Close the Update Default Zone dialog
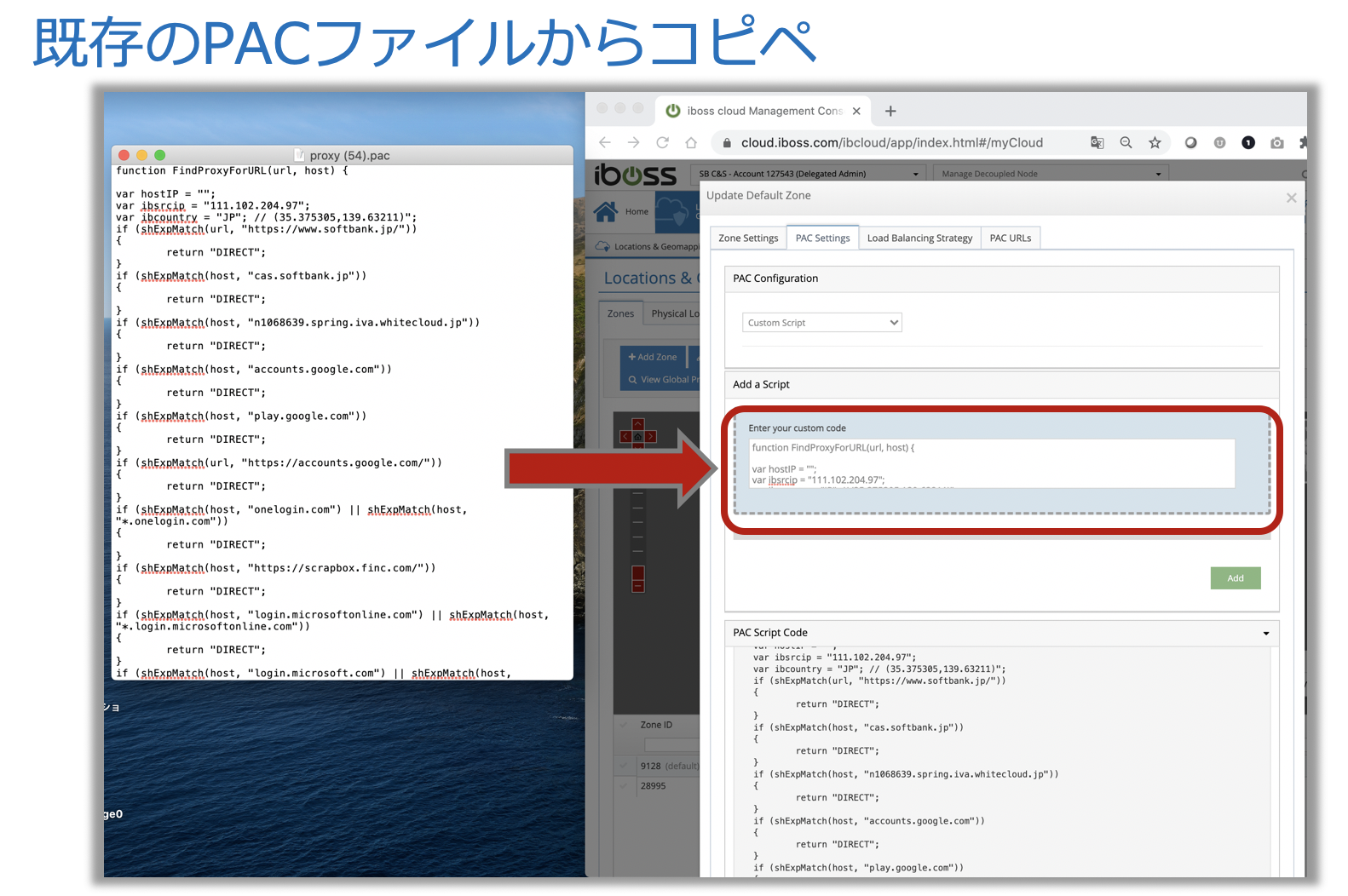The image size is (1348, 896). point(1291,198)
